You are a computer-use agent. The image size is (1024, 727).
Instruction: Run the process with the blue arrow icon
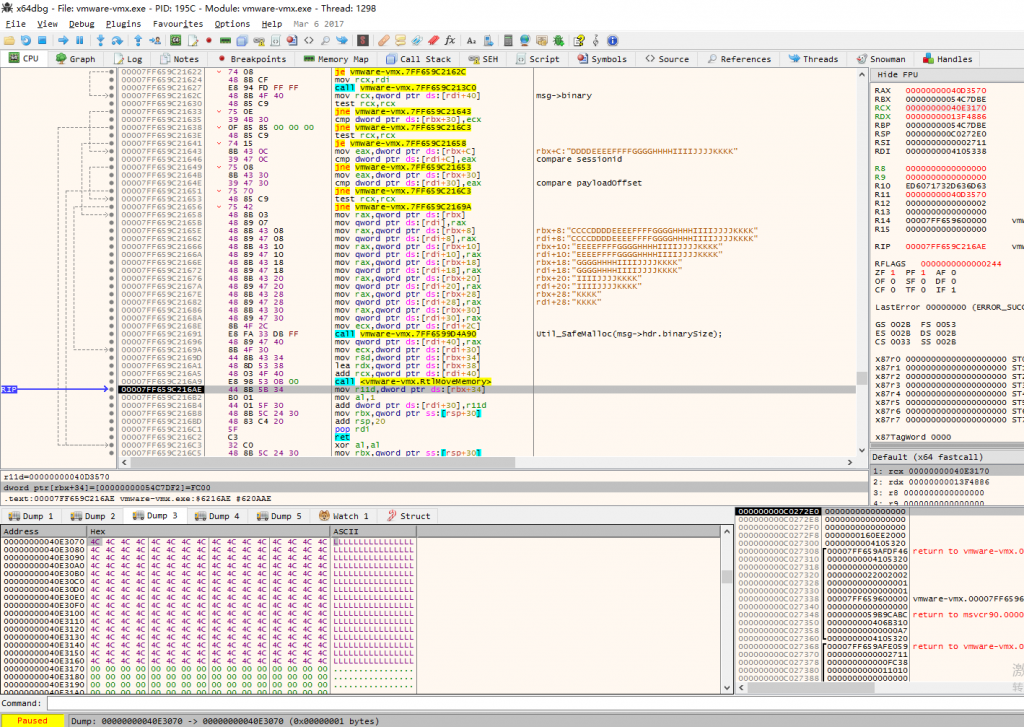(62, 38)
